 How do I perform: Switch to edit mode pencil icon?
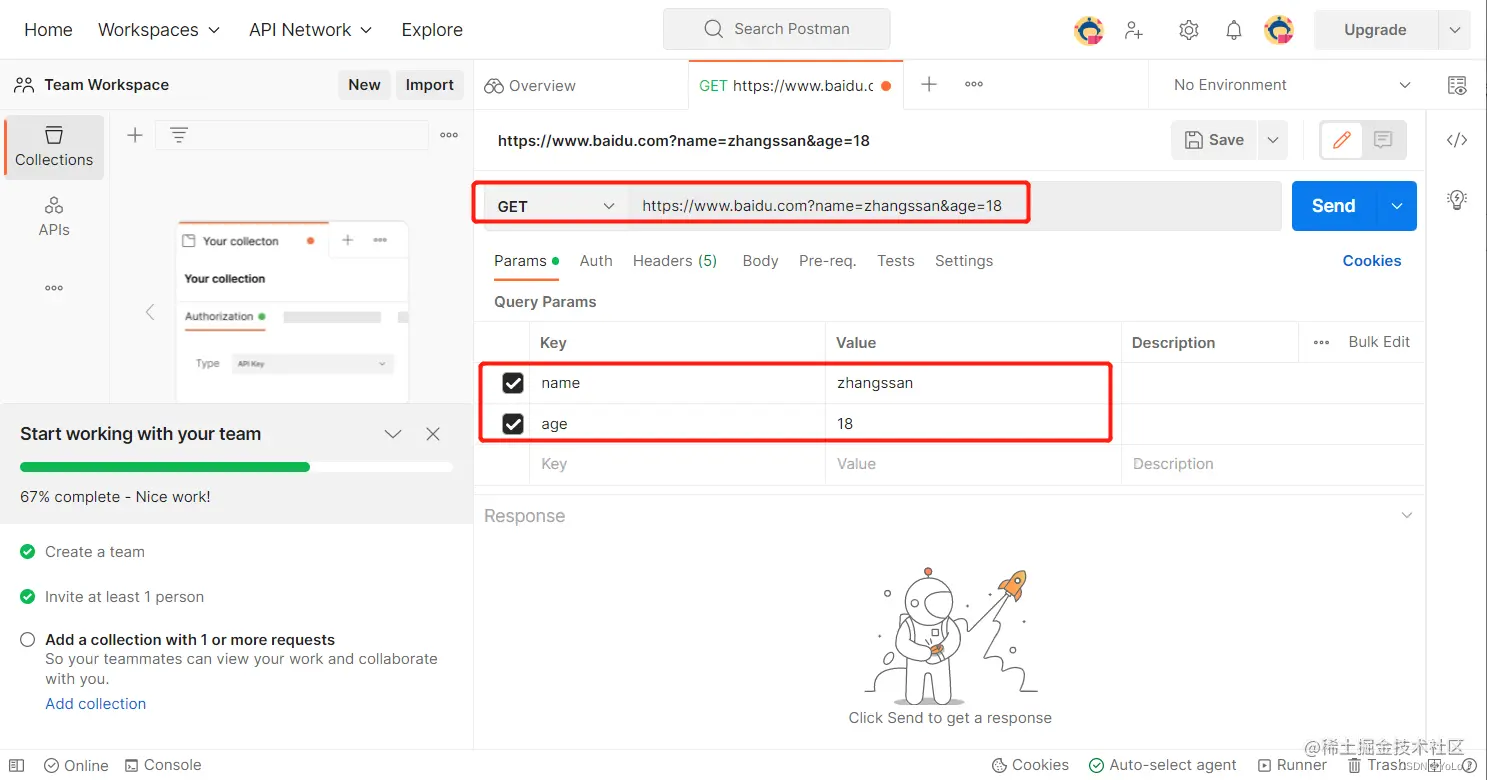click(1342, 140)
